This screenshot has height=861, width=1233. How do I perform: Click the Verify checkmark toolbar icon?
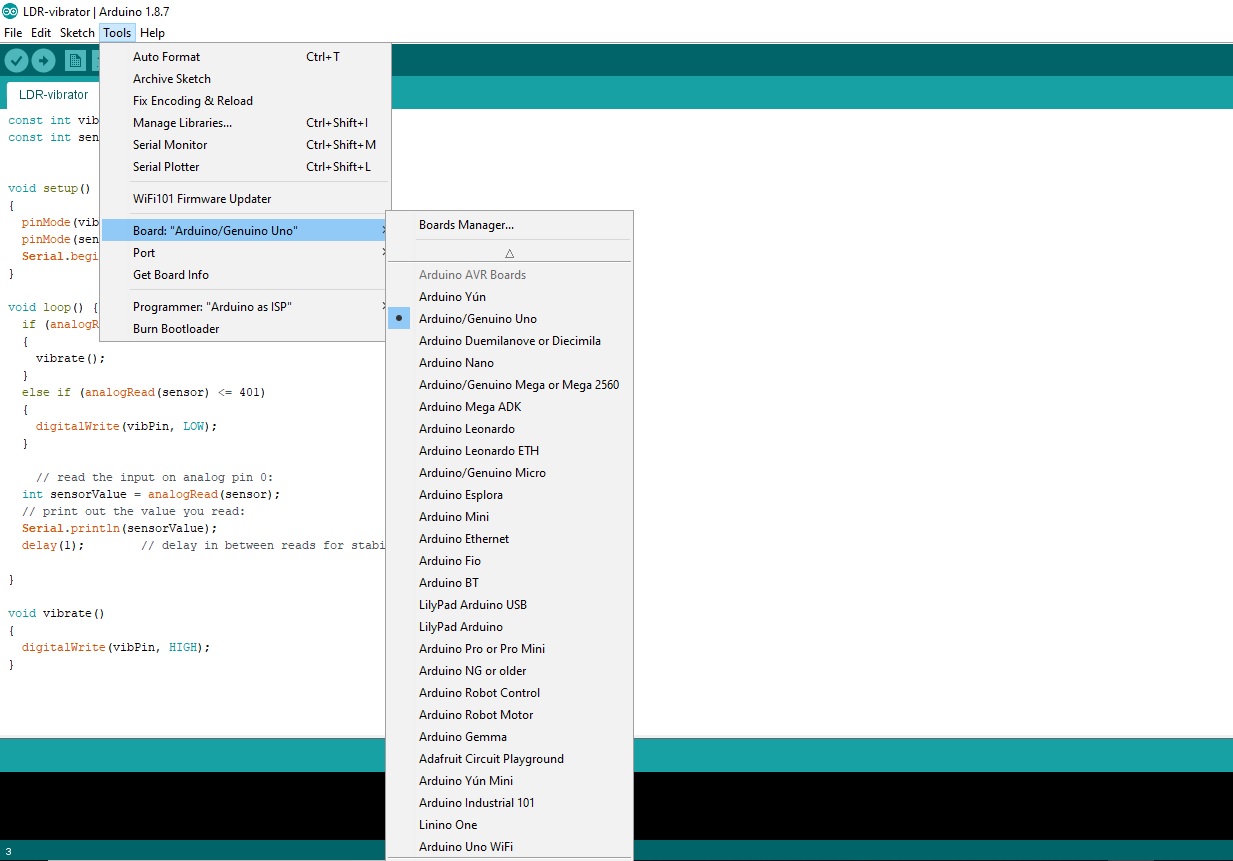tap(16, 61)
